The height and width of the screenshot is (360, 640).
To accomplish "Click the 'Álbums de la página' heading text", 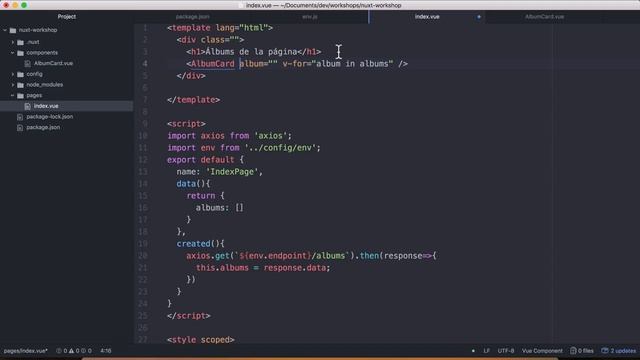I will (251, 52).
